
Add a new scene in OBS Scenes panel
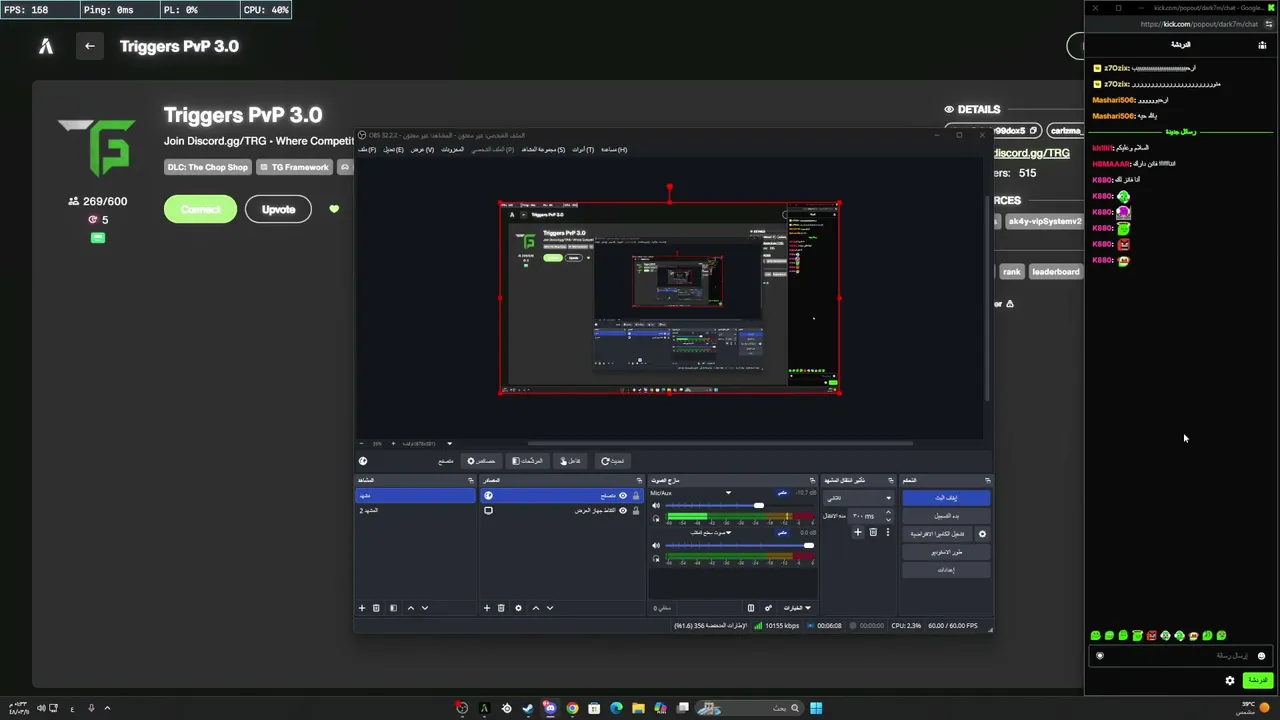[362, 608]
